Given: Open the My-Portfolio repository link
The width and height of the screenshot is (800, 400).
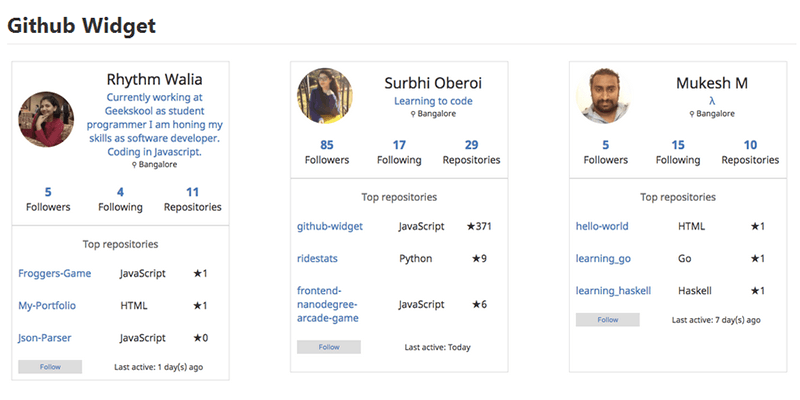Looking at the screenshot, I should (47, 305).
